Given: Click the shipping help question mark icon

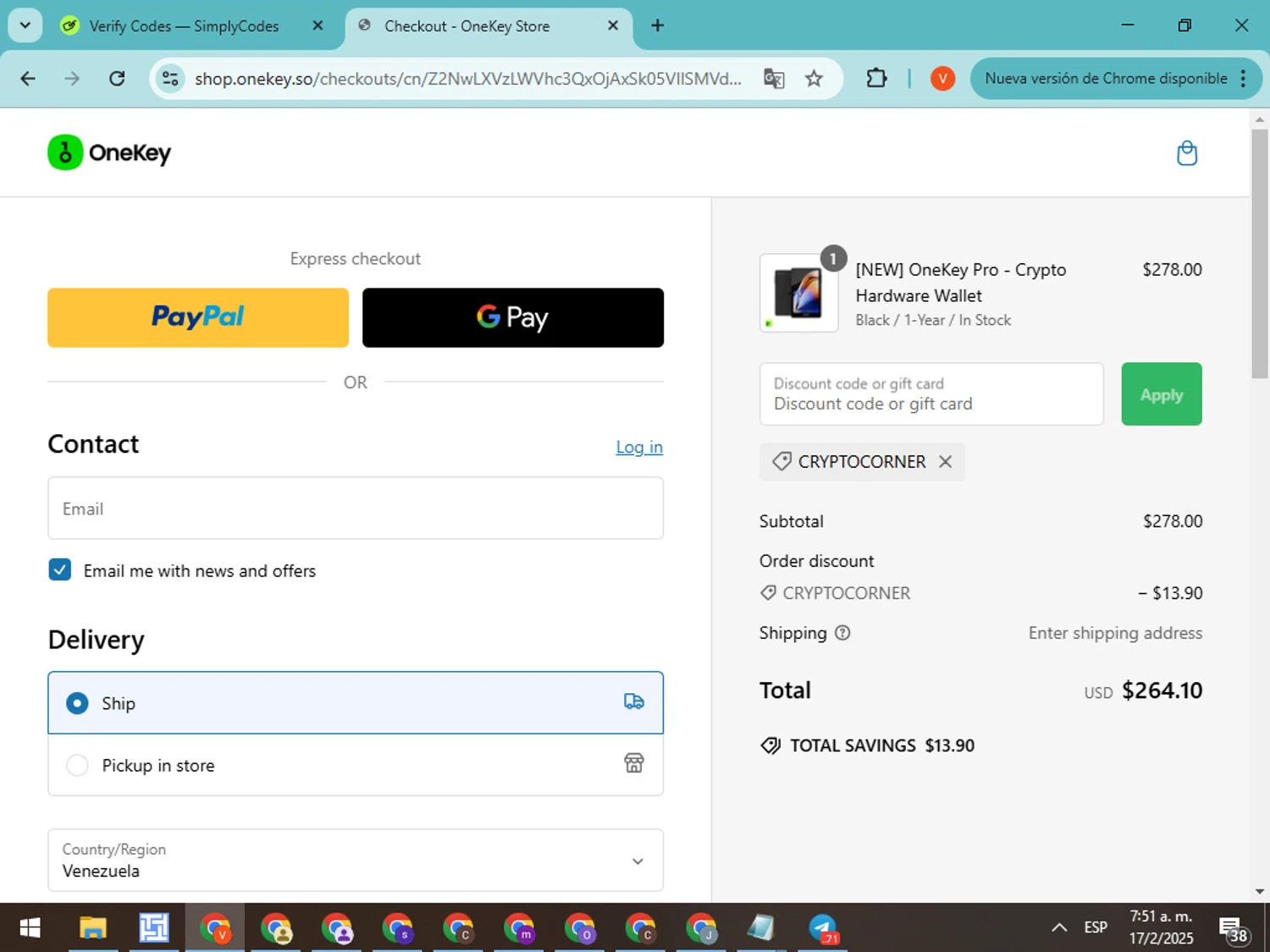Looking at the screenshot, I should pos(842,633).
